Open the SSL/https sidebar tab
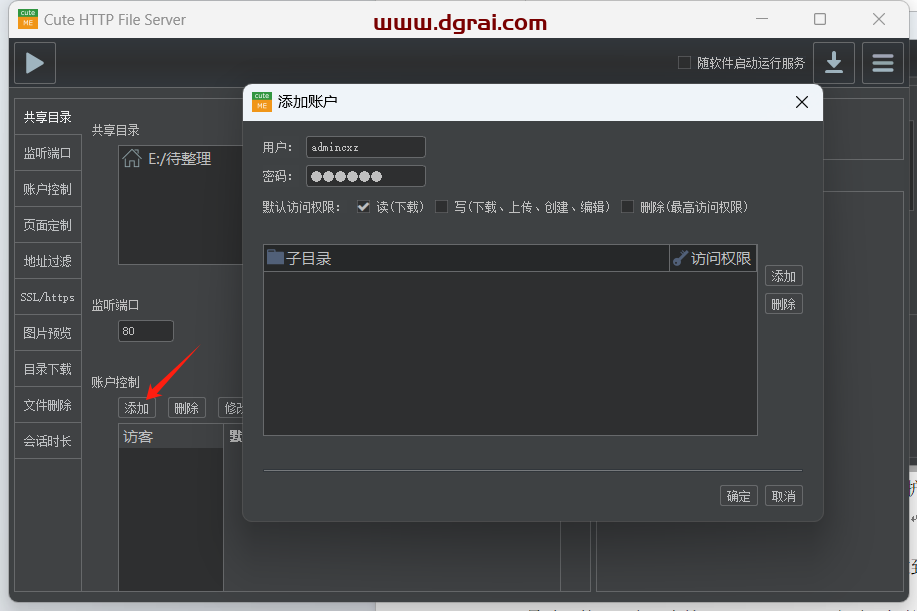917x611 pixels. 48,297
